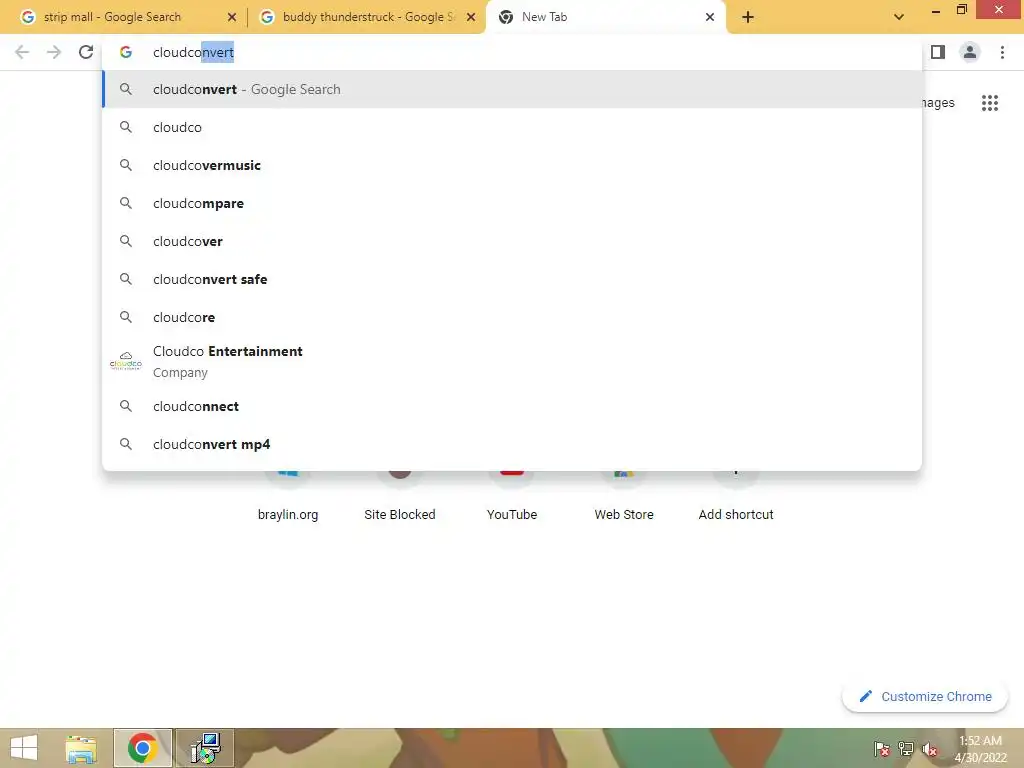Switch to buddy thunderstruck Google Search tab
This screenshot has height=768, width=1024.
368,17
